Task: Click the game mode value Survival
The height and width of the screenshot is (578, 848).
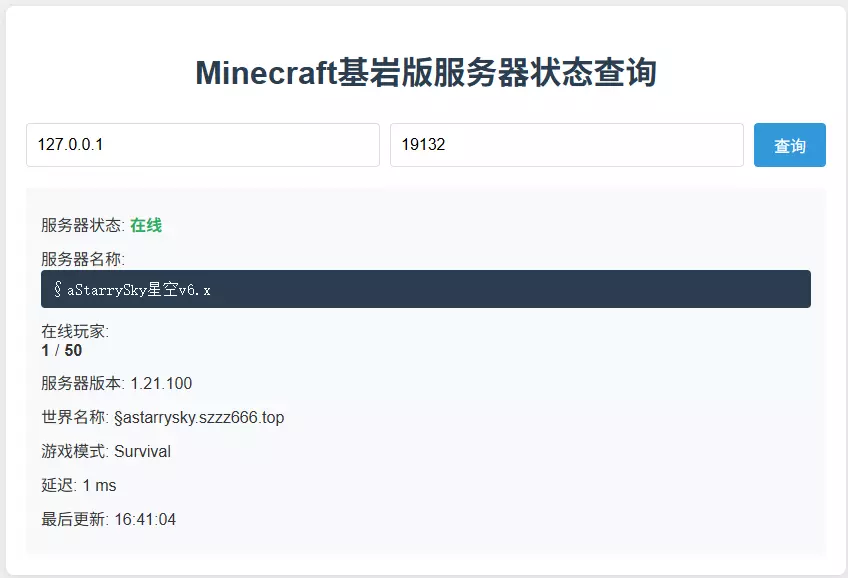Action: [x=142, y=451]
